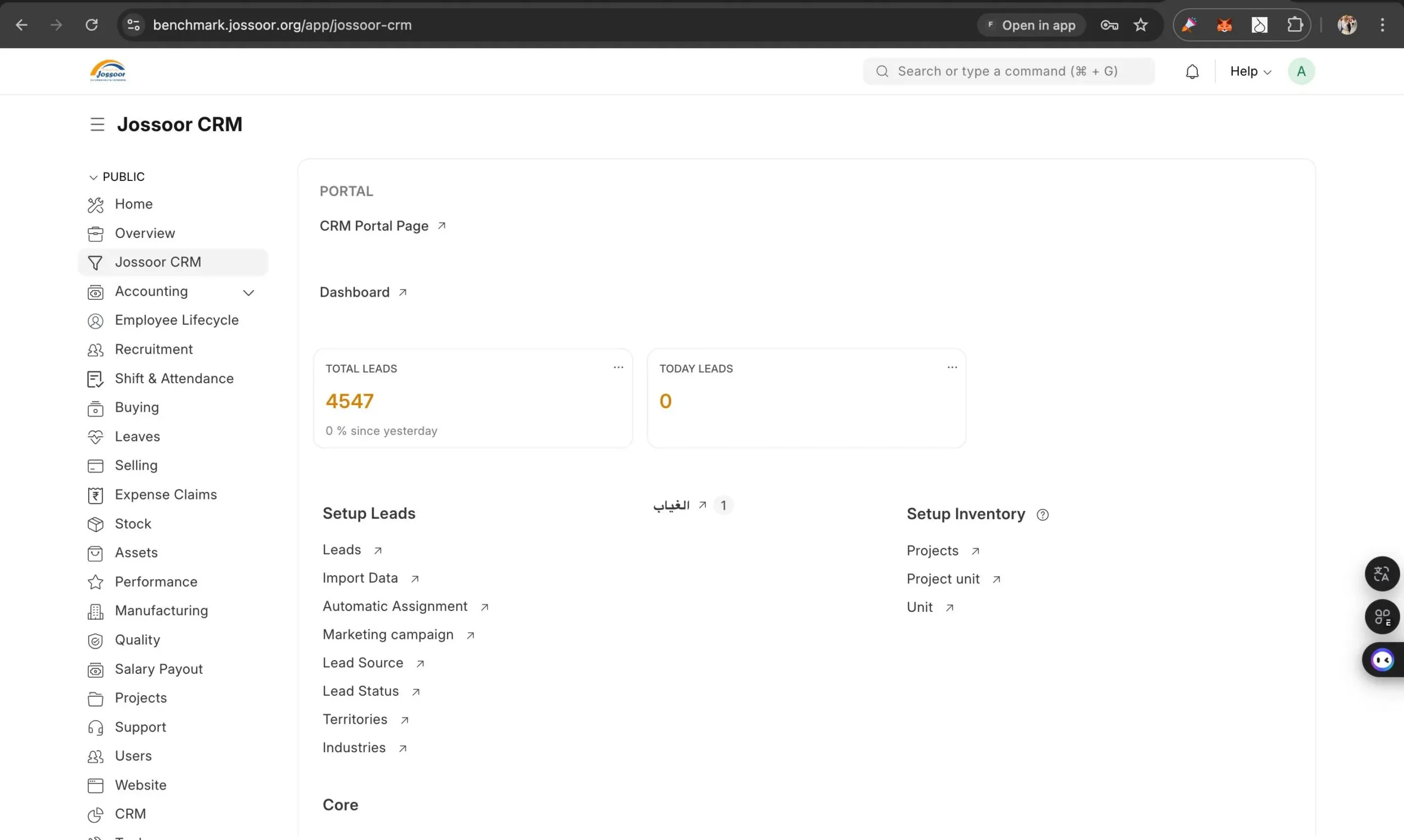1404x840 pixels.
Task: Open the user avatar menu
Action: (1300, 71)
